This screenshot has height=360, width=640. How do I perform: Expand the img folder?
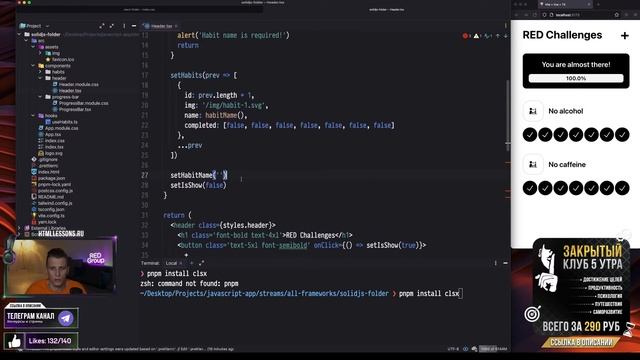tap(40, 53)
